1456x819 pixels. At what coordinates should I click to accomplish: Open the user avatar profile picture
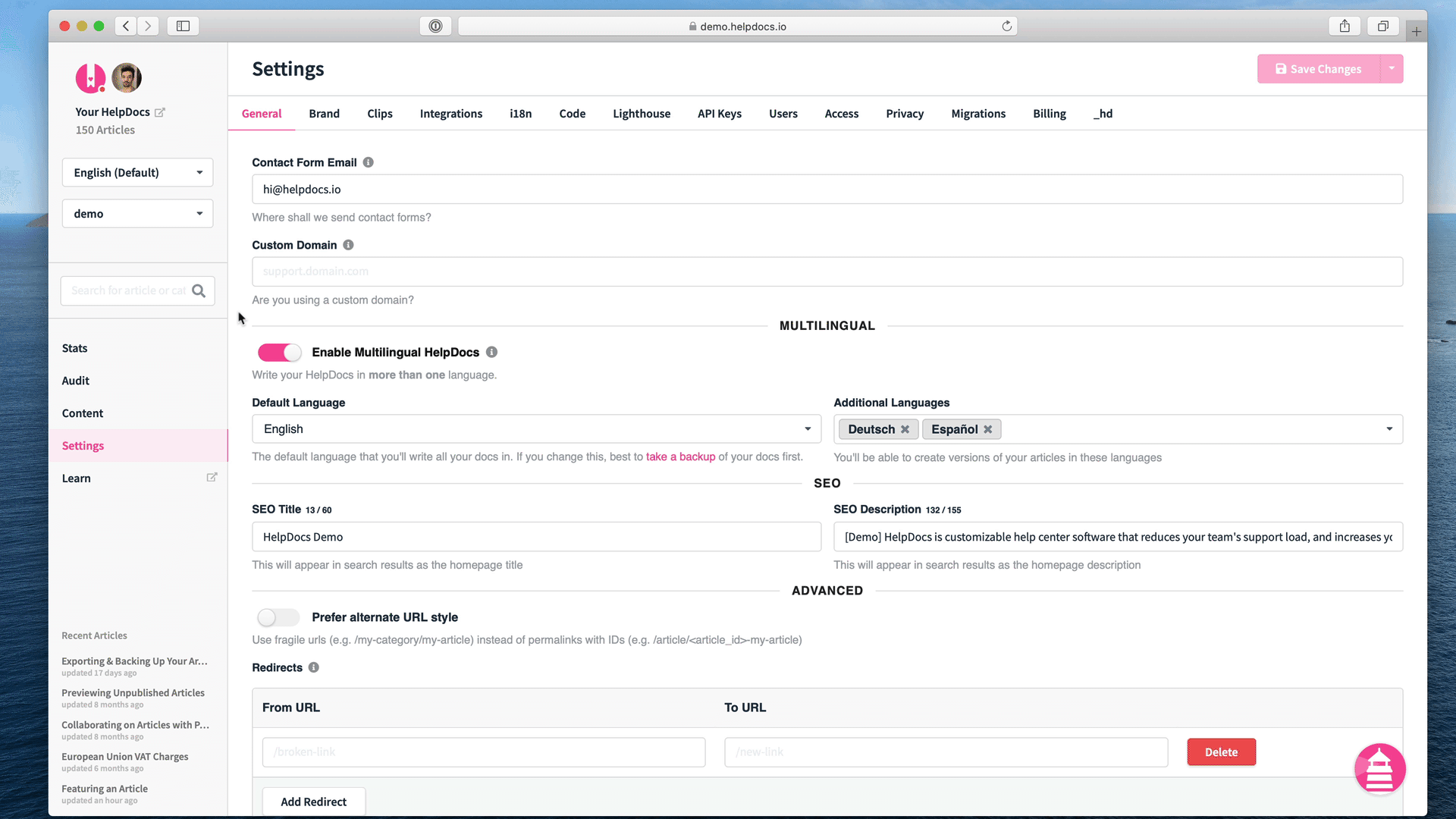pos(127,77)
